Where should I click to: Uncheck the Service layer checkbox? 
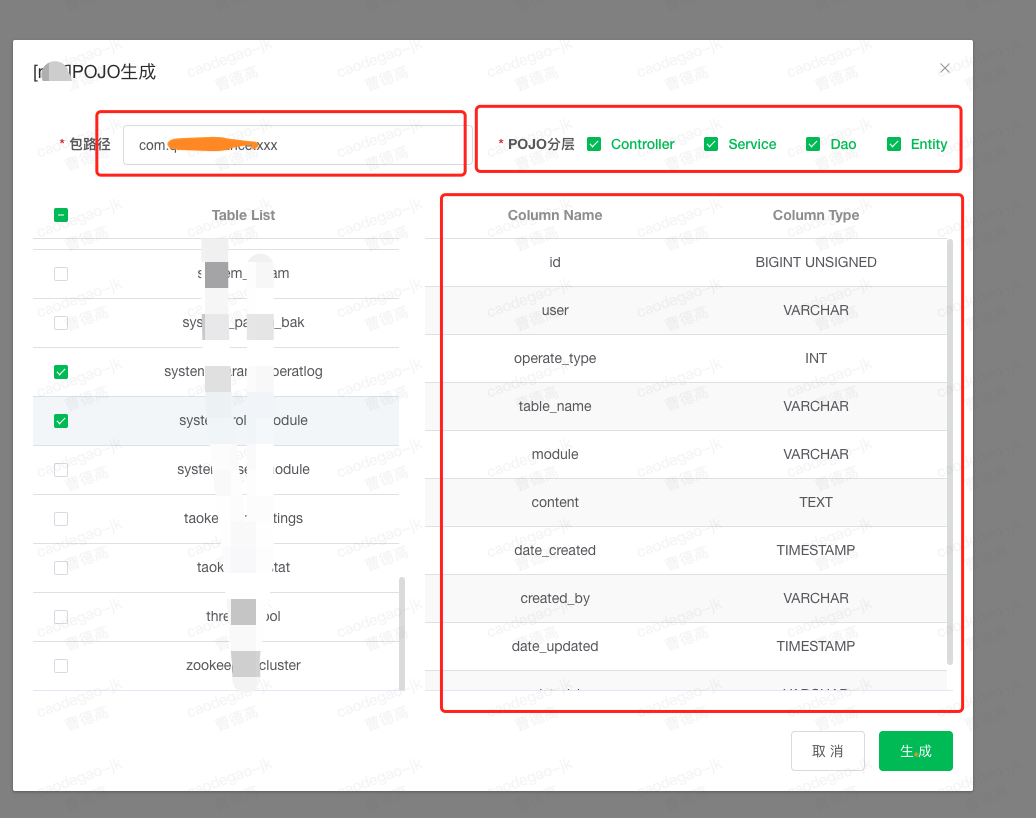coord(711,144)
